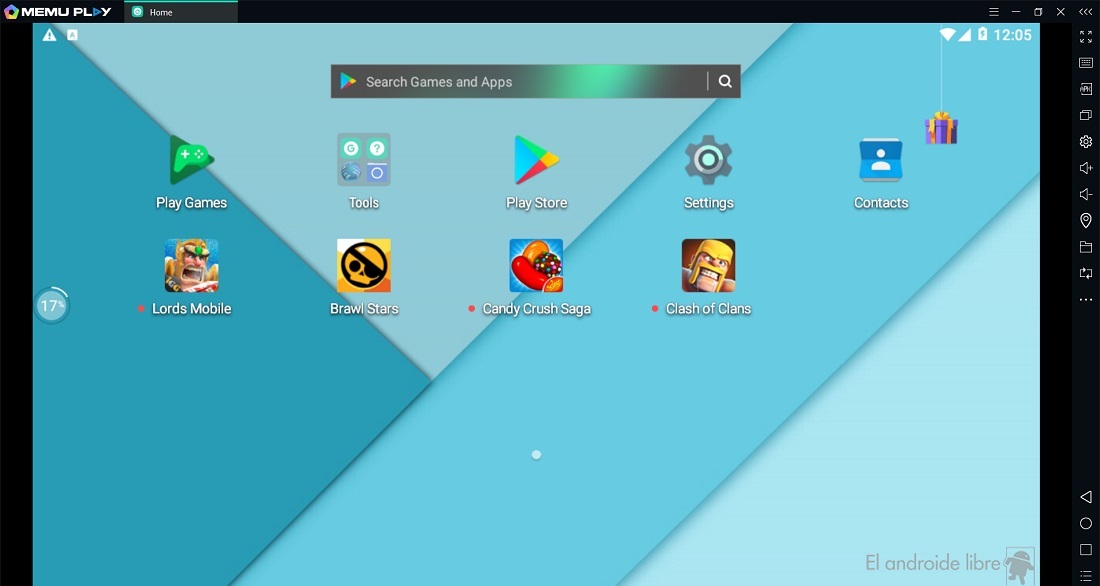Screen dimensions: 1100x586
Task: Show more sidebar tools (three dots)
Action: 1085,300
